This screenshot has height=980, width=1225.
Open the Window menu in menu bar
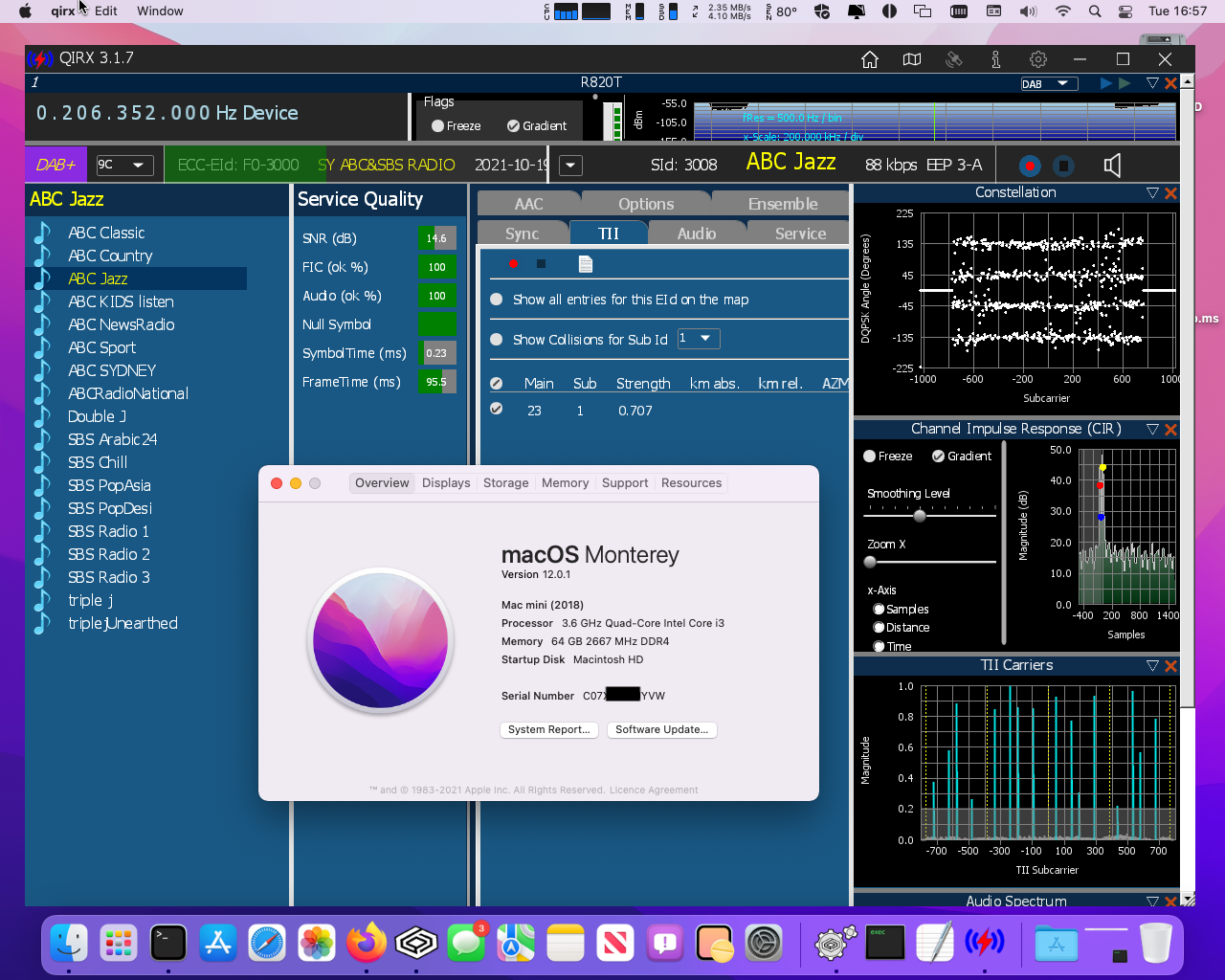pos(160,11)
